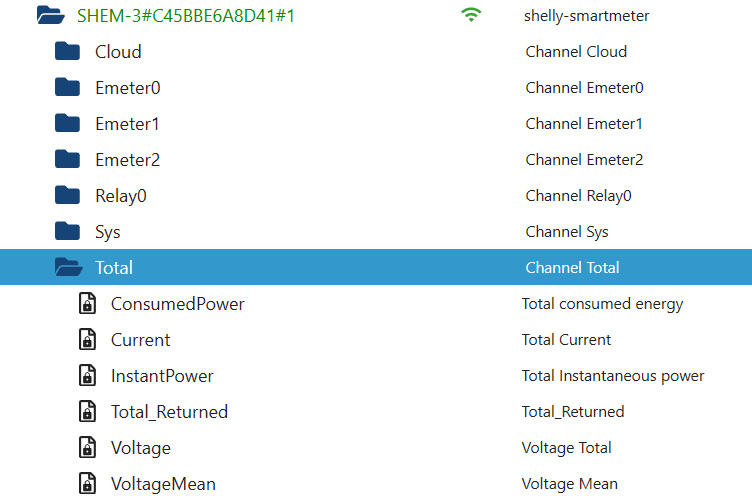Image resolution: width=752 pixels, height=499 pixels.
Task: Expand the Sys folder icon
Action: pyautogui.click(x=67, y=231)
